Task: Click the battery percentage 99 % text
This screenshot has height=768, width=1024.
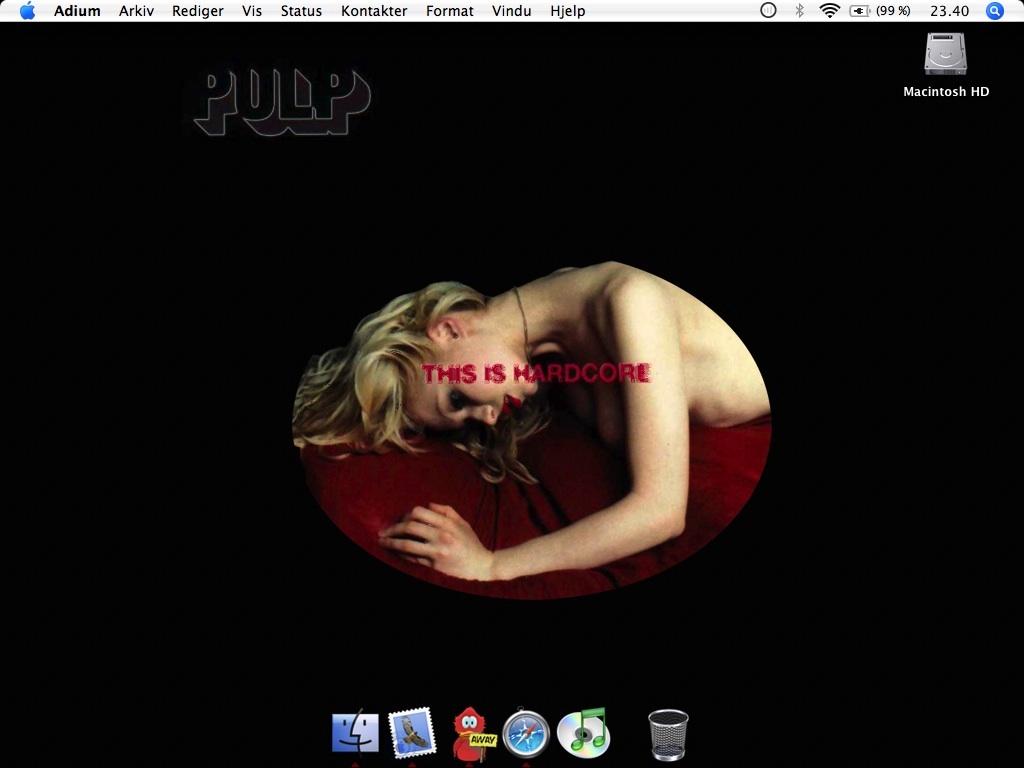Action: 893,11
